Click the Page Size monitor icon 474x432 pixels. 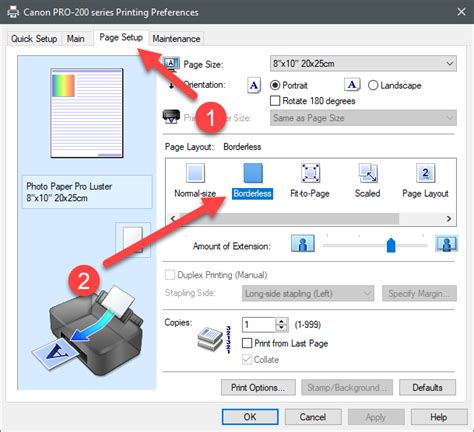click(171, 64)
